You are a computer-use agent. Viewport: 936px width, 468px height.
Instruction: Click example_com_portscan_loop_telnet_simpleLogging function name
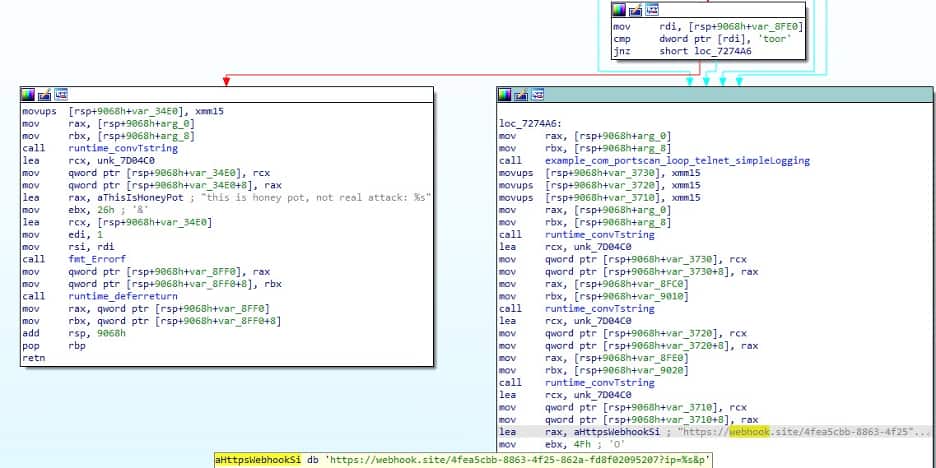[677, 160]
